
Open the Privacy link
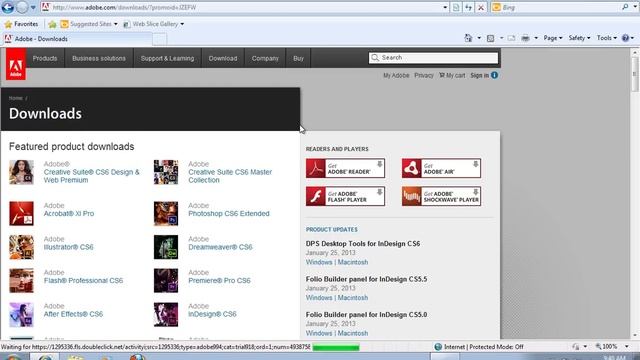(424, 76)
